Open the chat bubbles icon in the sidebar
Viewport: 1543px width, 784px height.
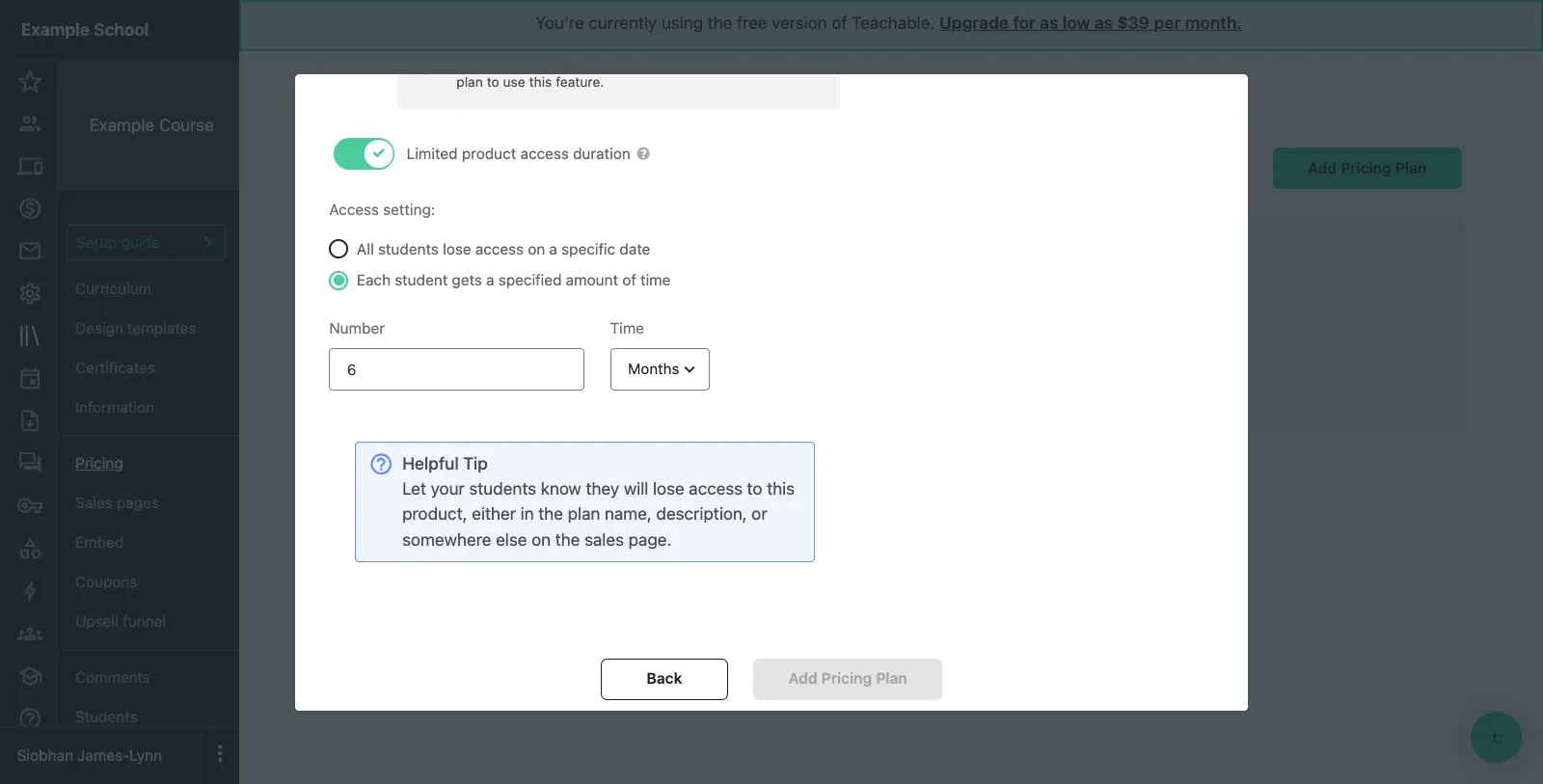(x=30, y=463)
